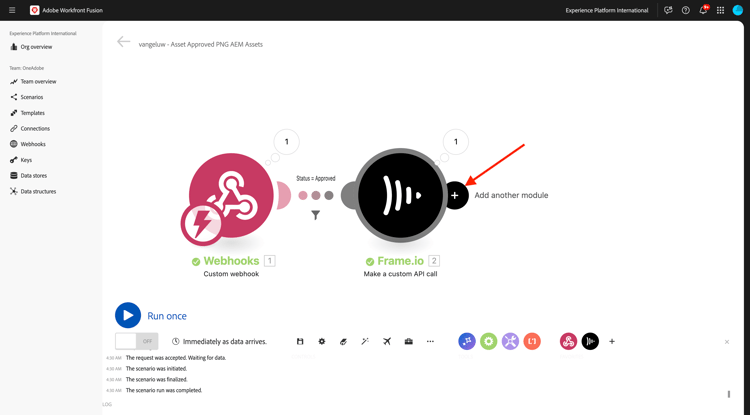The width and height of the screenshot is (750, 415).
Task: Open the notifications bell
Action: pos(703,10)
